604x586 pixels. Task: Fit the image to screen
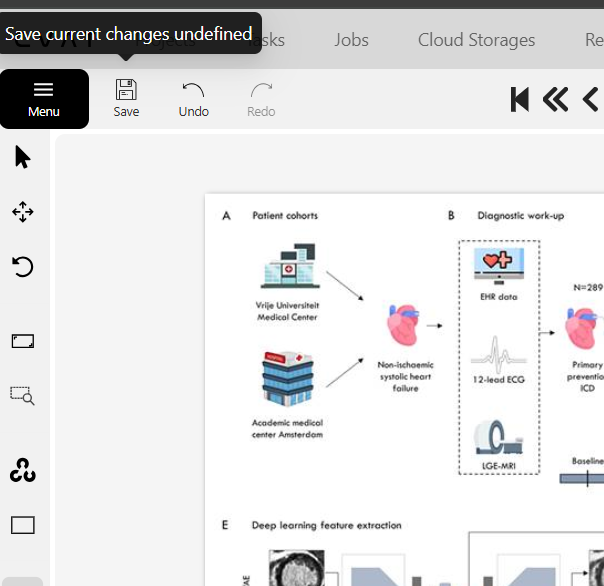23,341
